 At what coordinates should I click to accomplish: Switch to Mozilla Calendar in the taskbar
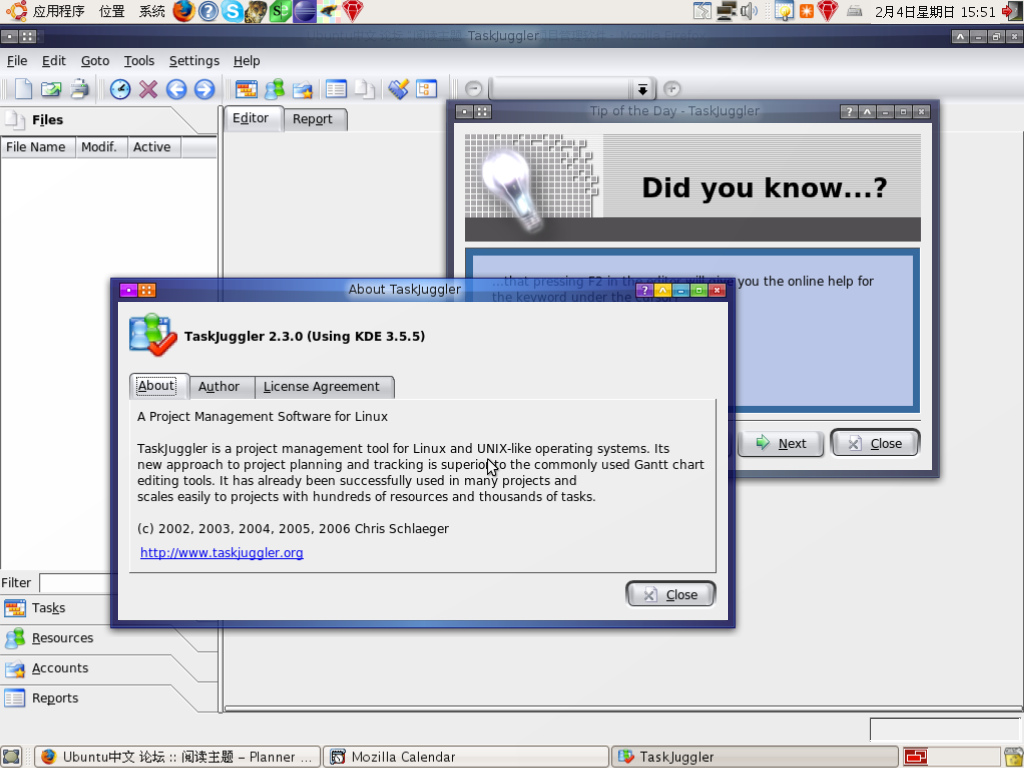(x=466, y=757)
